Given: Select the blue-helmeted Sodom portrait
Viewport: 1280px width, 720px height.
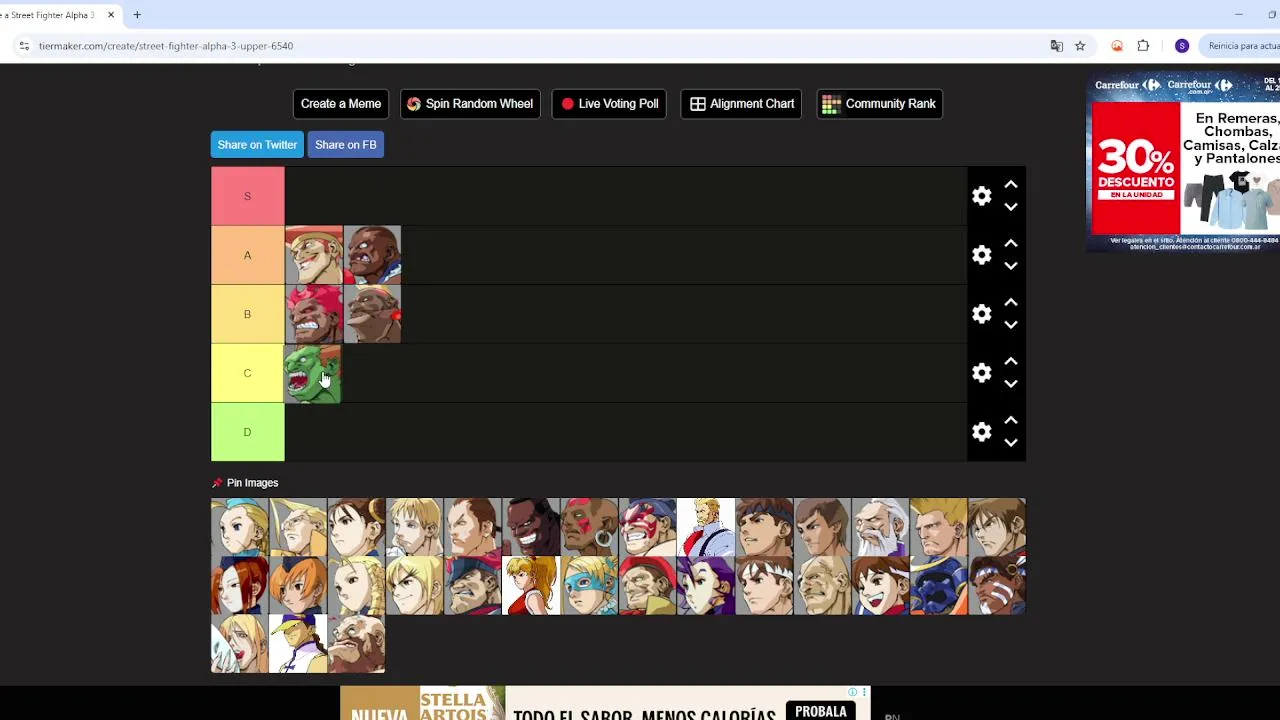Looking at the screenshot, I should (939, 585).
